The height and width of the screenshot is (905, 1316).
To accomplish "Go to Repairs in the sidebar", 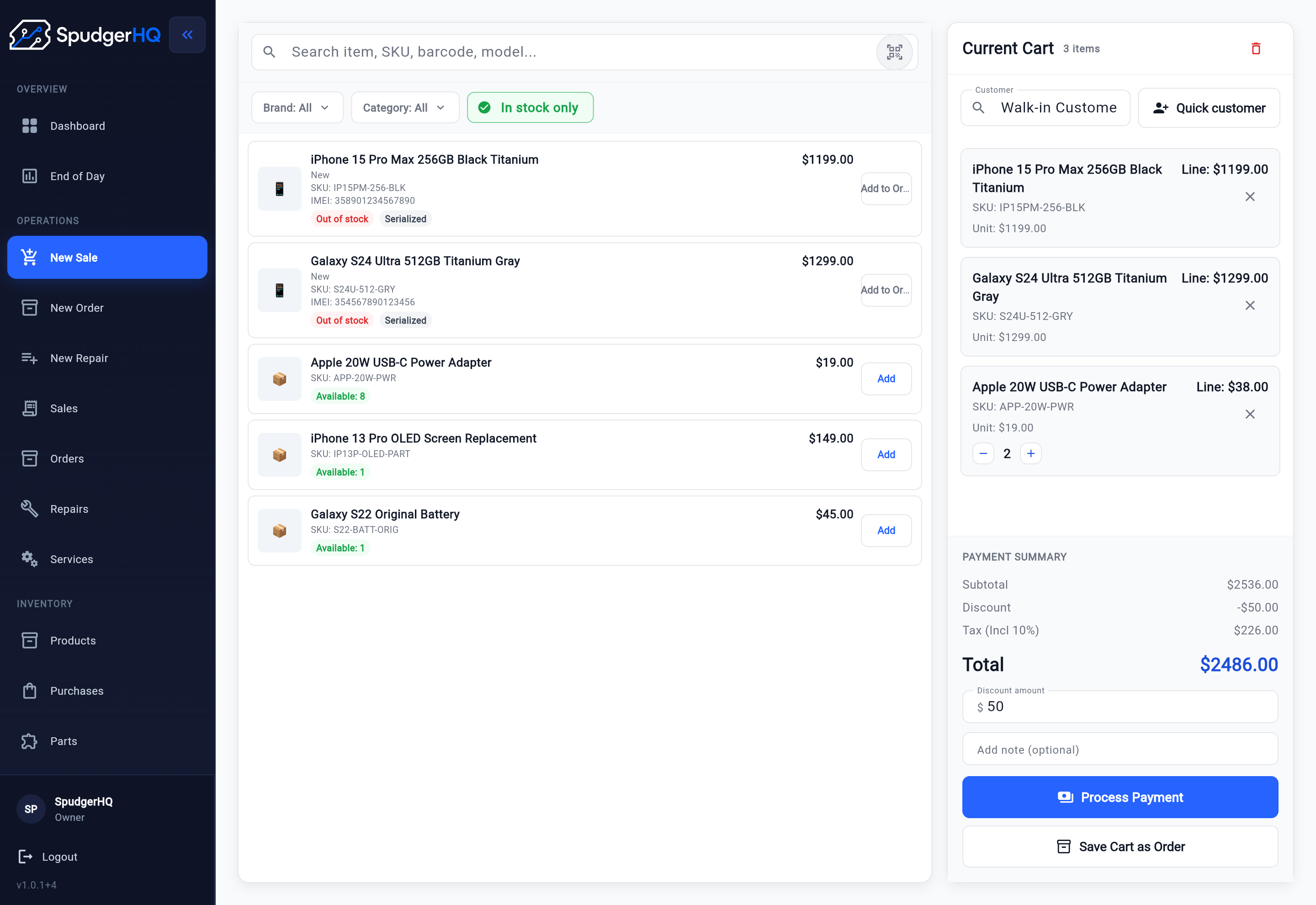I will [107, 509].
